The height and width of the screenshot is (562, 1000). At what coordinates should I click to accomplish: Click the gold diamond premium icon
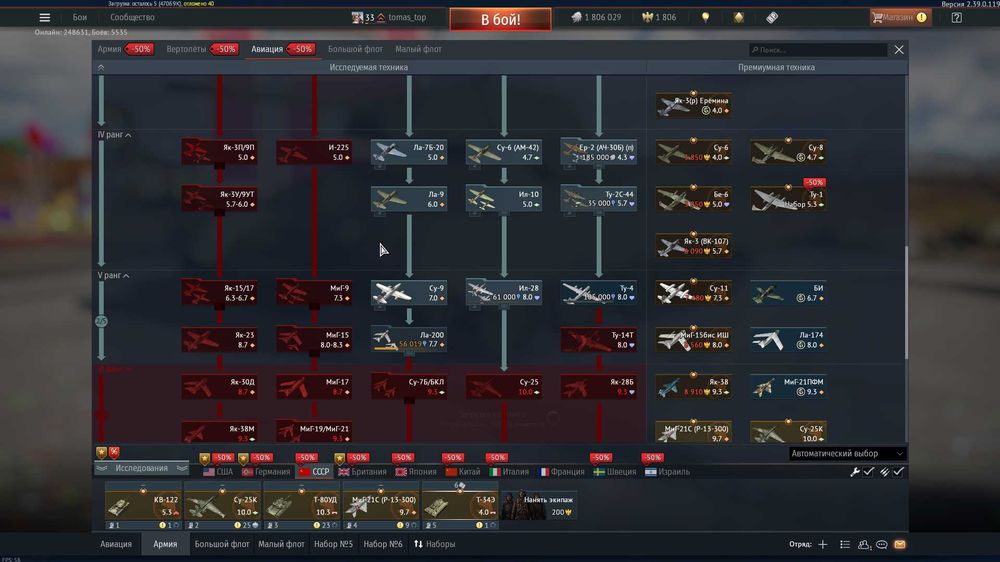739,18
